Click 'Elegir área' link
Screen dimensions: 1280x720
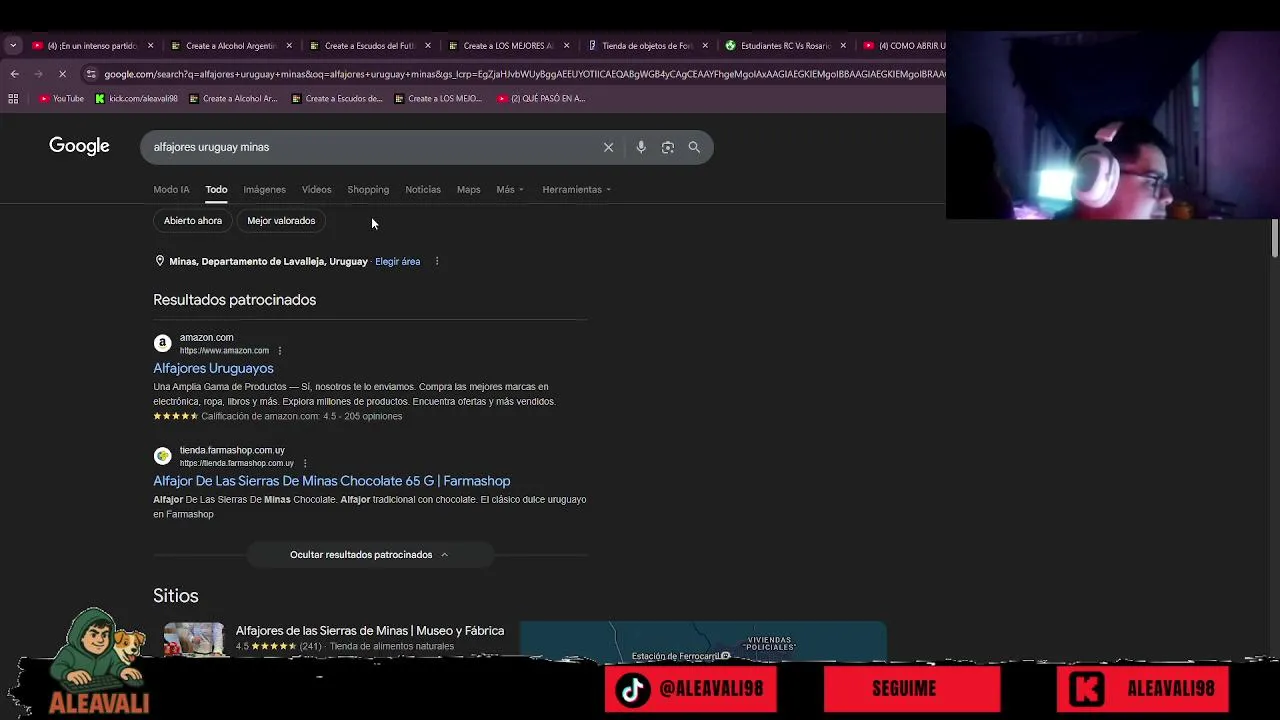(398, 261)
